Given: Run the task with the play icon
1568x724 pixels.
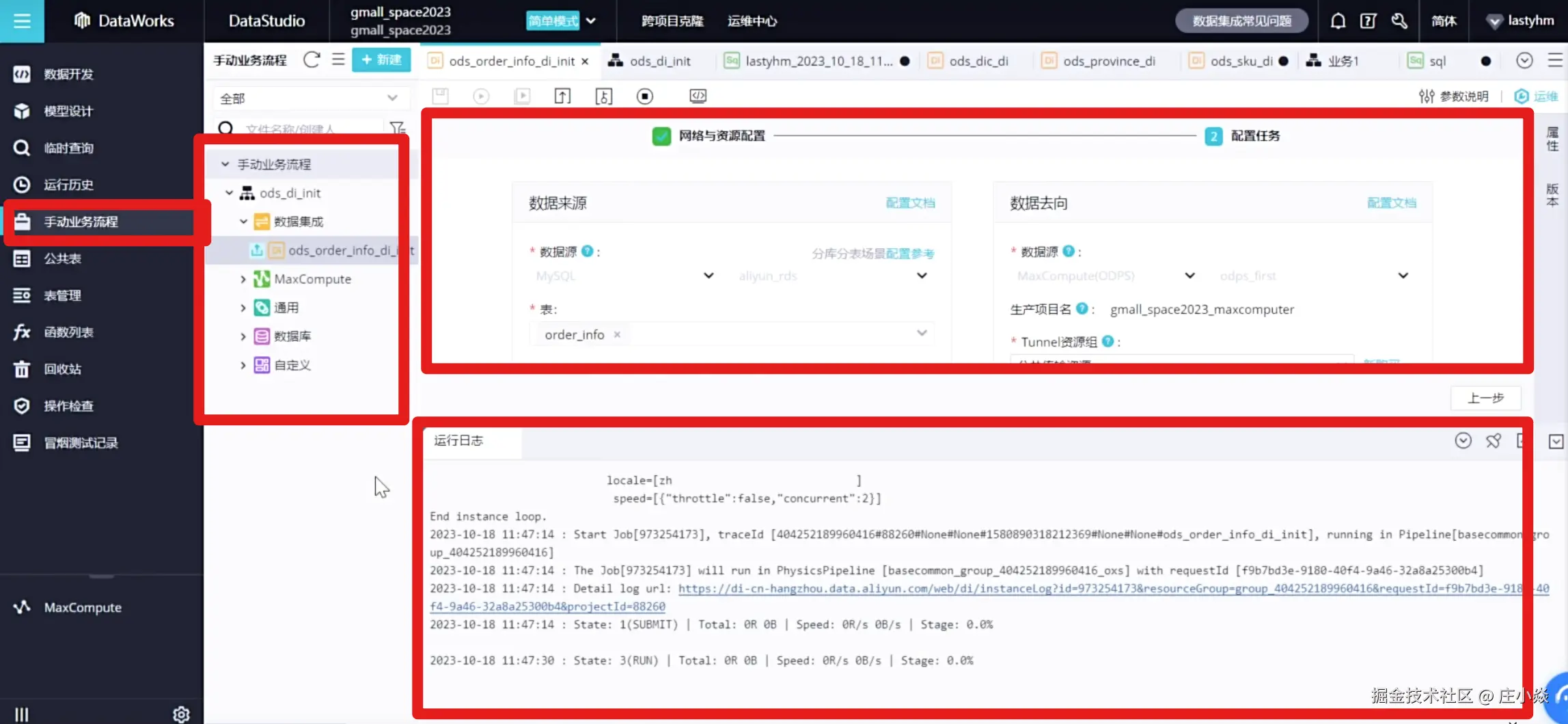Looking at the screenshot, I should [x=481, y=96].
